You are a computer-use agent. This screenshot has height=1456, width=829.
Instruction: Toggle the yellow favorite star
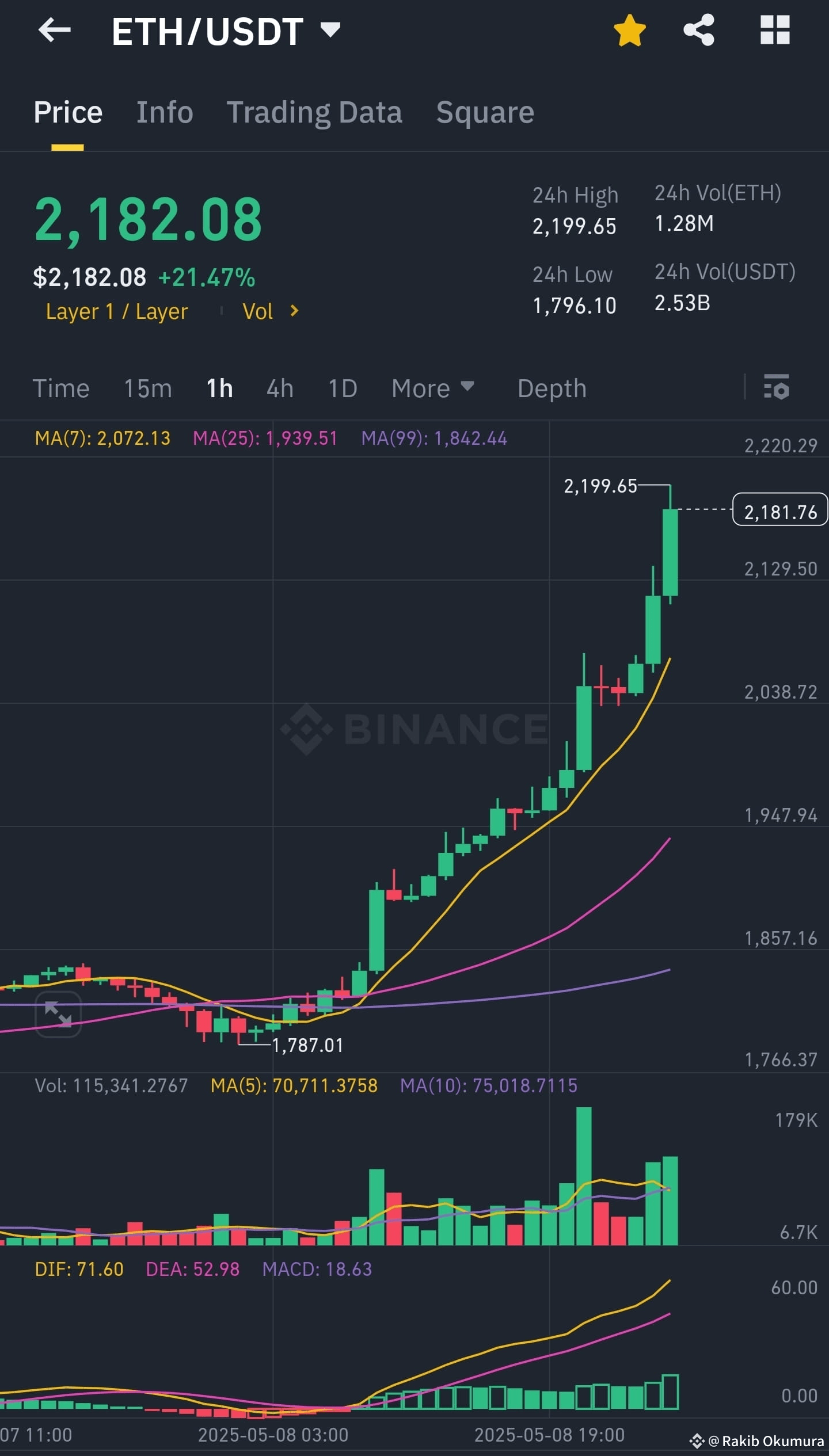pos(629,31)
